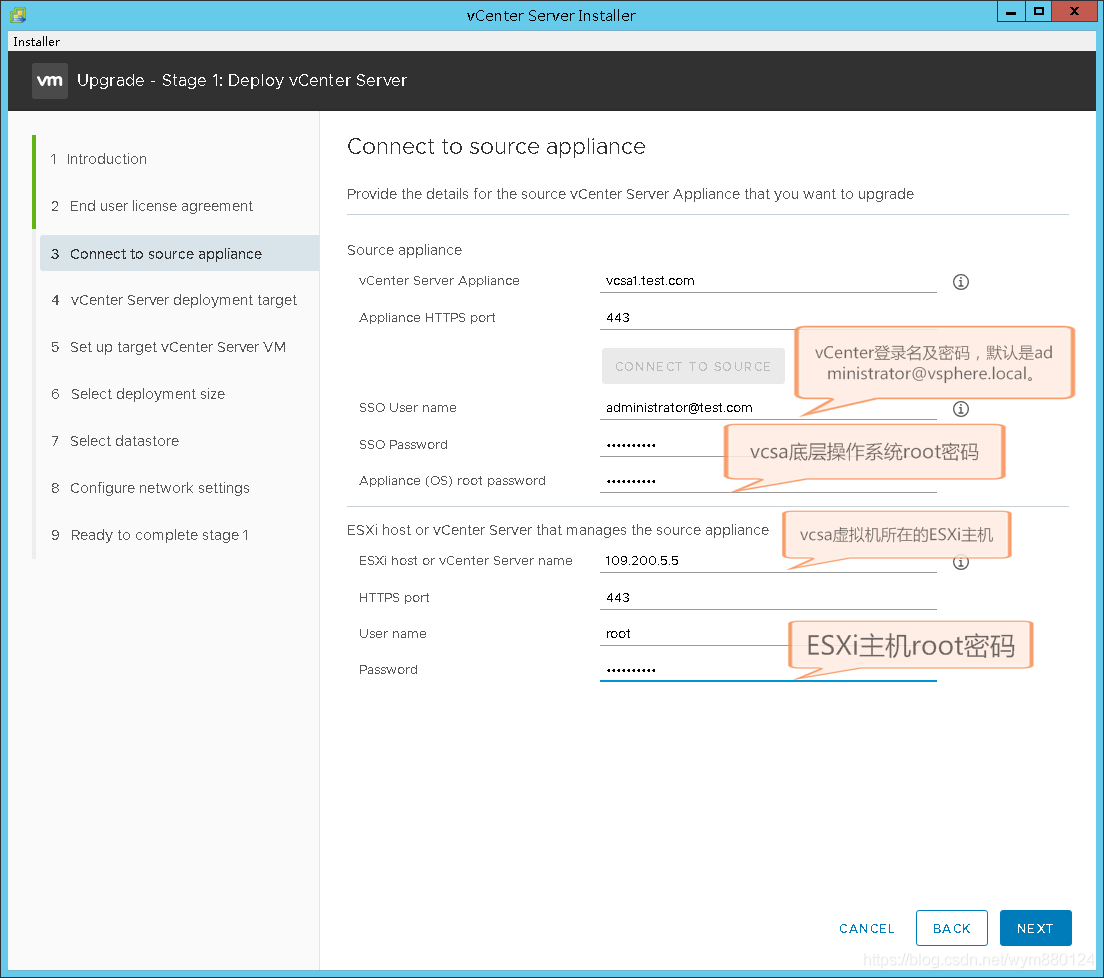Click the info icon next to ESXi host name

tap(961, 562)
